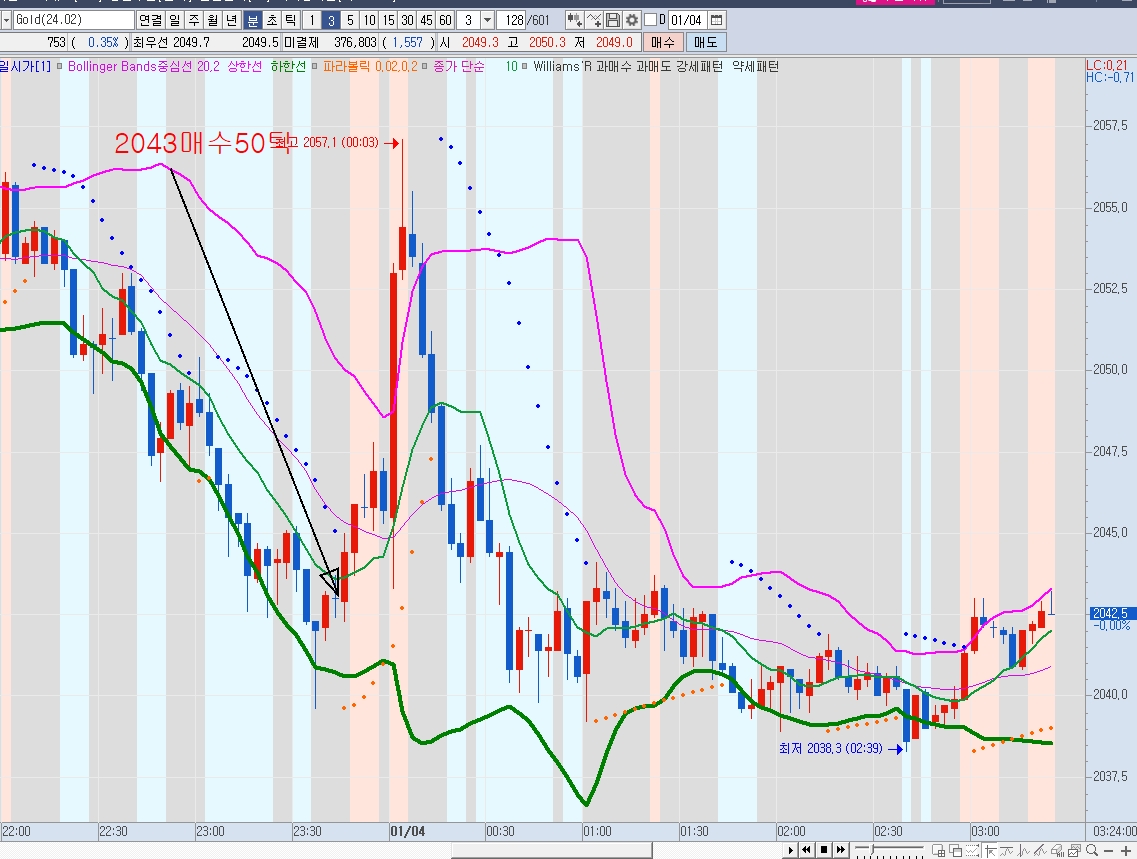Click the horizontal chart scrollbar thumb
Image resolution: width=1137 pixels, height=859 pixels.
[x=551, y=850]
